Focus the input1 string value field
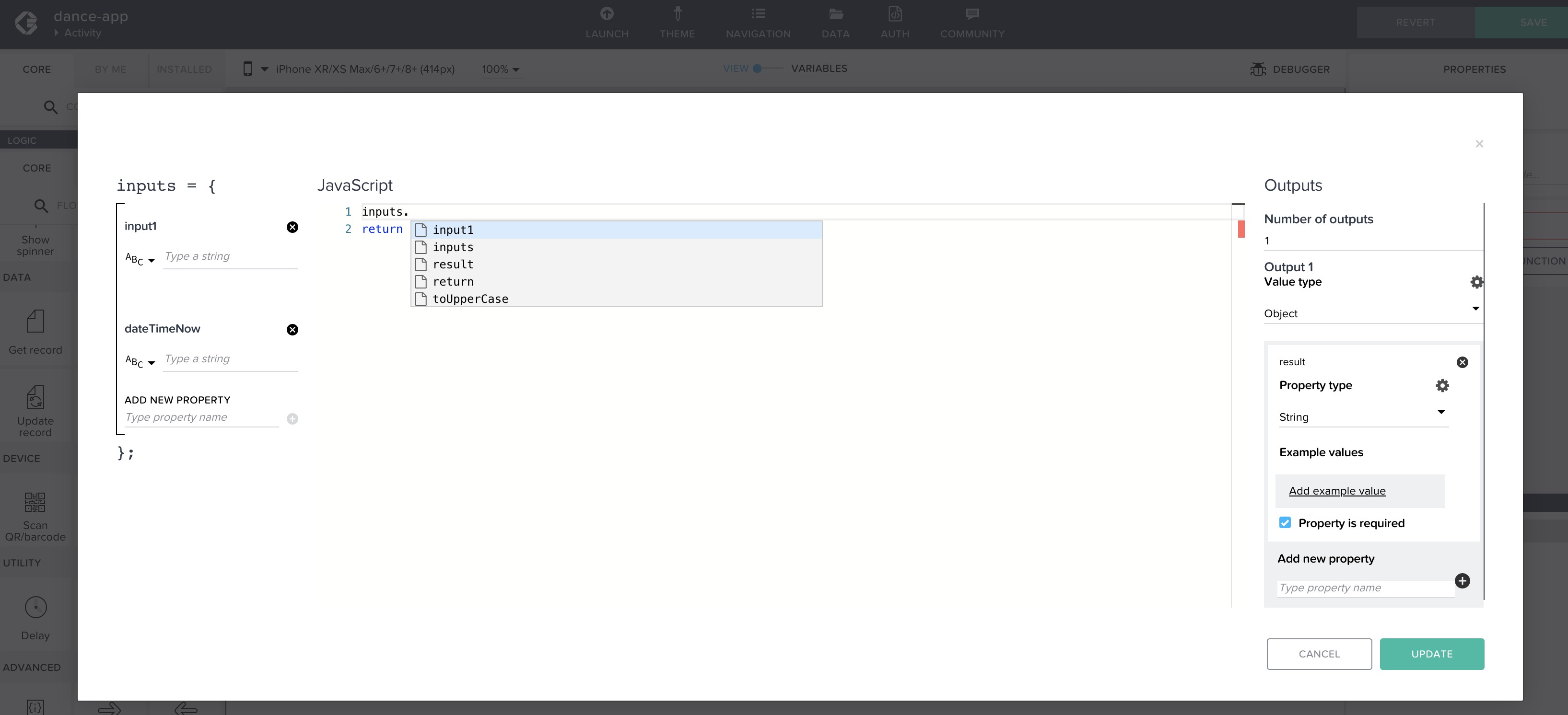The width and height of the screenshot is (1568, 715). 231,257
